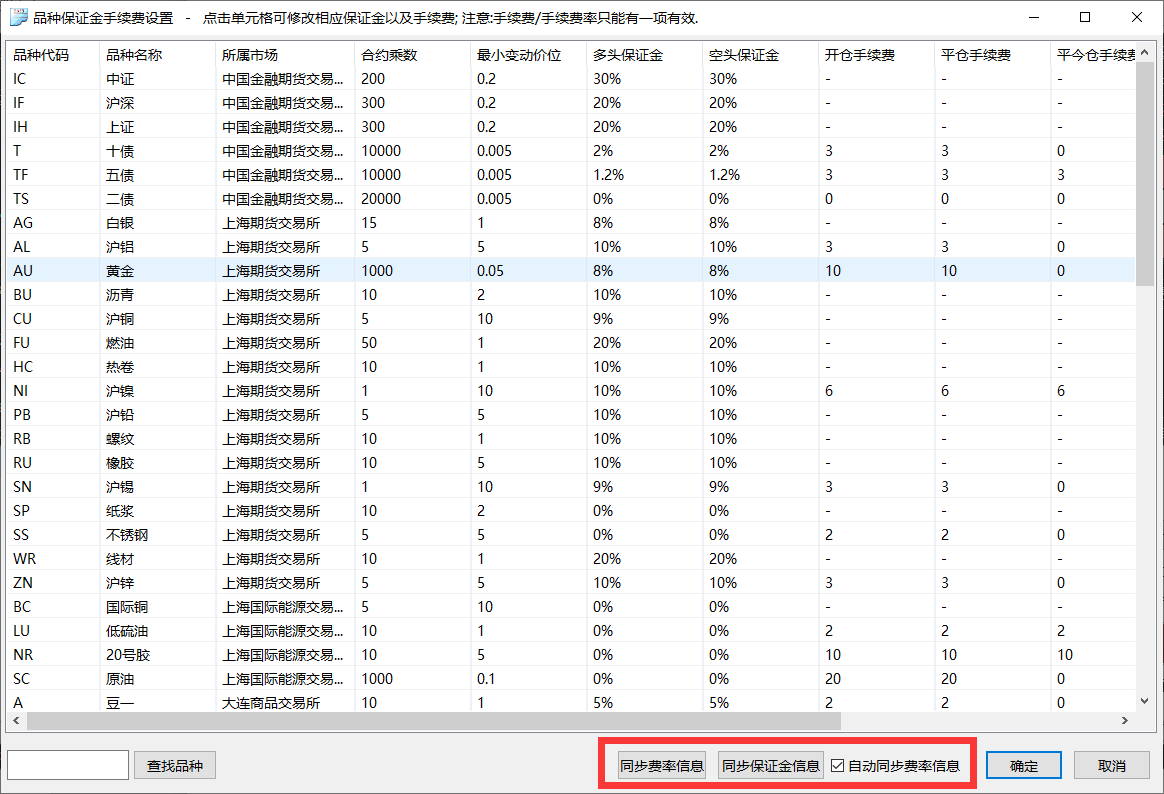Select the PB 沪铅 name cell
The image size is (1164, 794).
[x=157, y=415]
